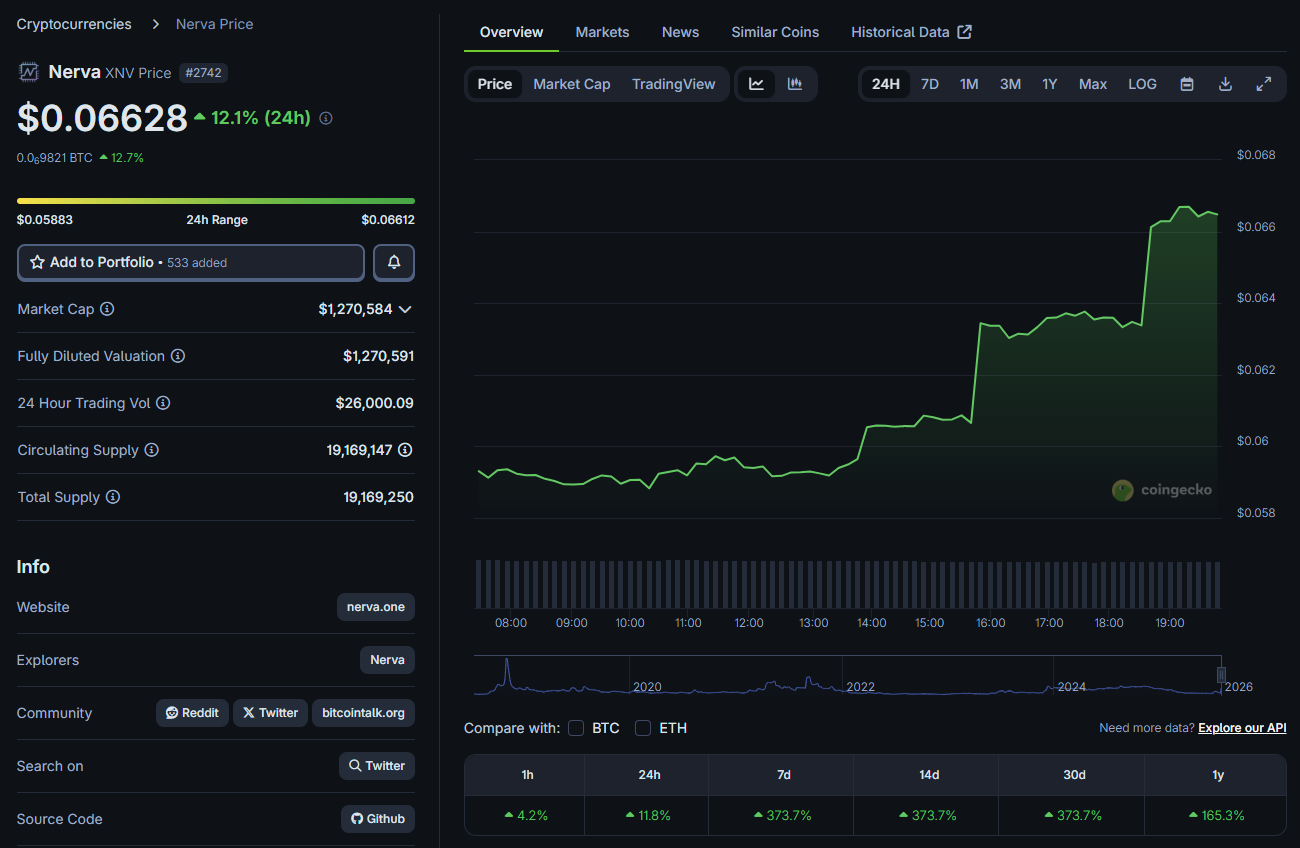Switch to the Similar Coins tab

[775, 32]
